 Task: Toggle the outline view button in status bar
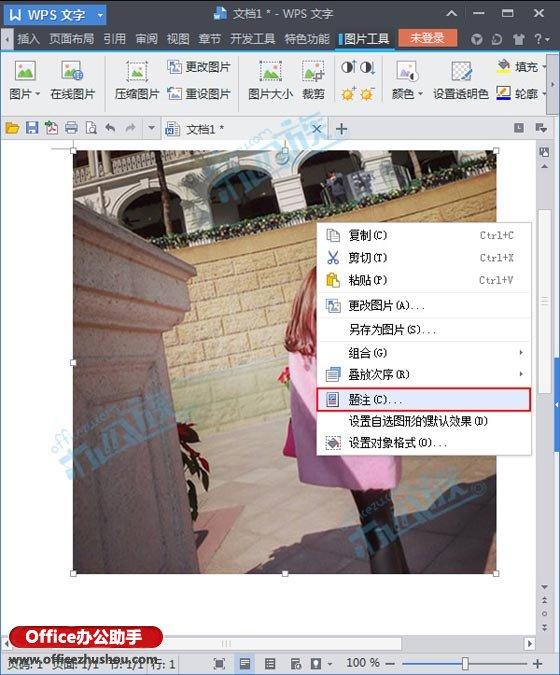[x=270, y=663]
